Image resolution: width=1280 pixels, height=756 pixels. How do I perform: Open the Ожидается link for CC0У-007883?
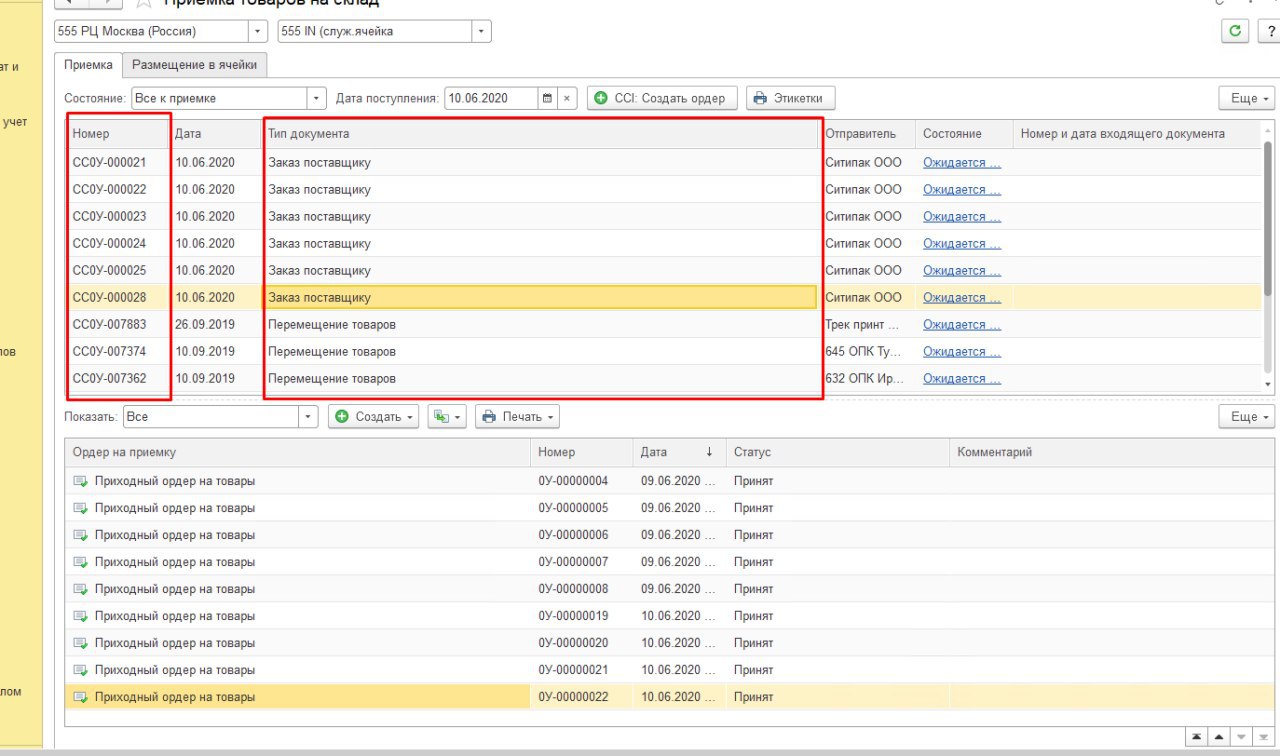[x=961, y=324]
